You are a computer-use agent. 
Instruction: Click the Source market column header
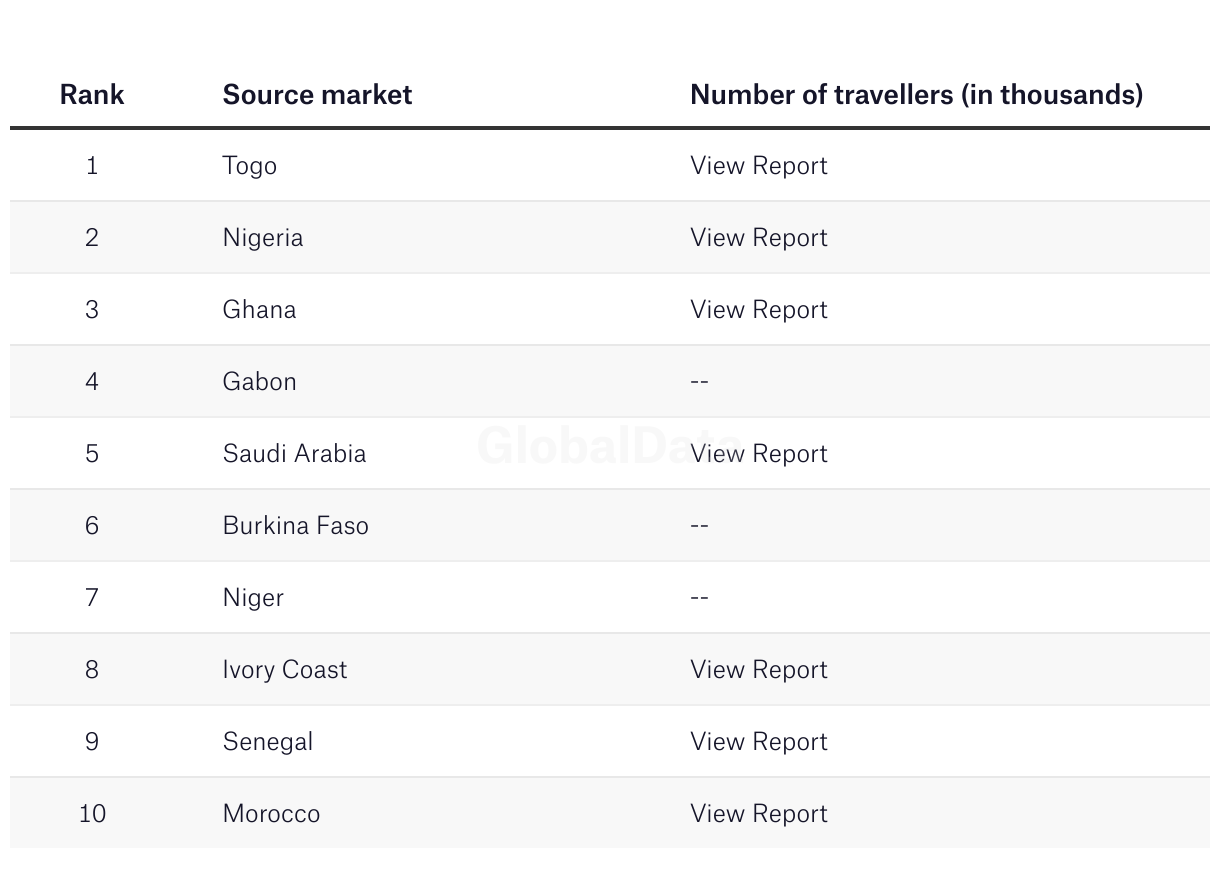click(317, 95)
